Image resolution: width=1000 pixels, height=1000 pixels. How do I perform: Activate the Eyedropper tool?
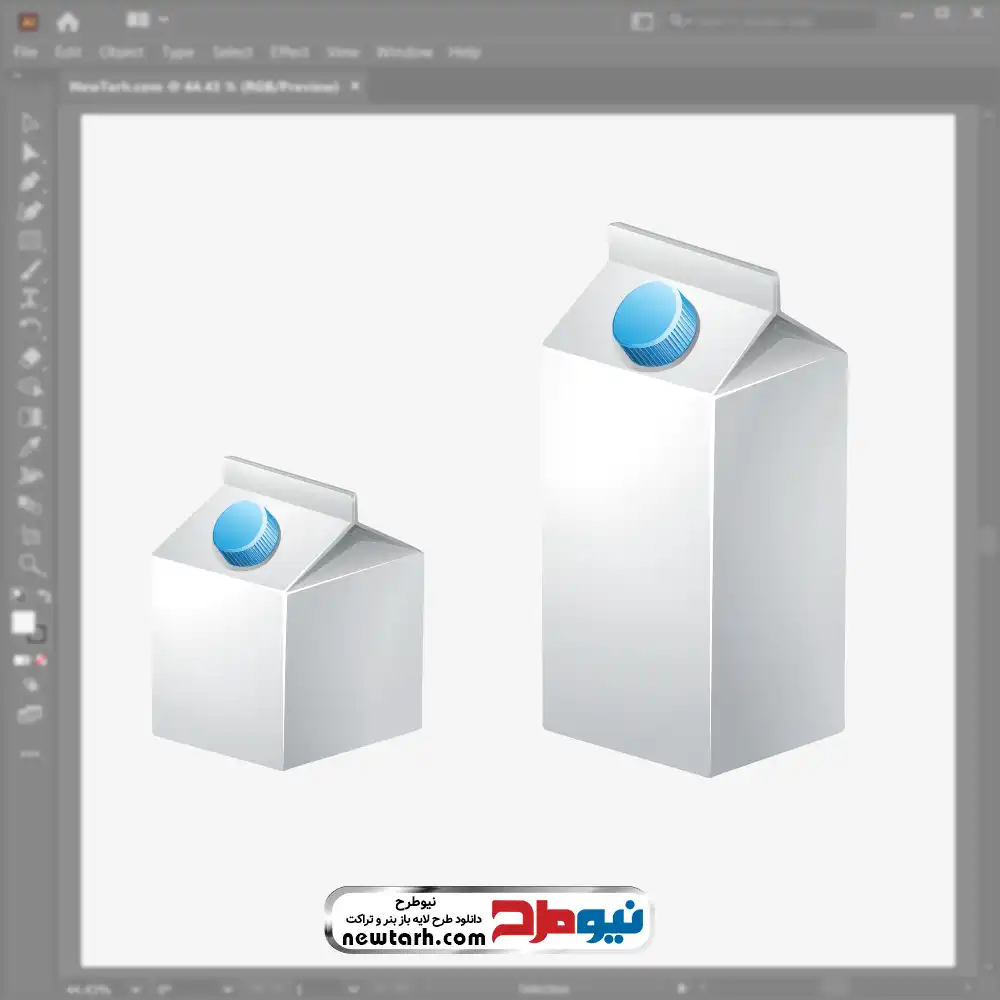click(x=30, y=445)
